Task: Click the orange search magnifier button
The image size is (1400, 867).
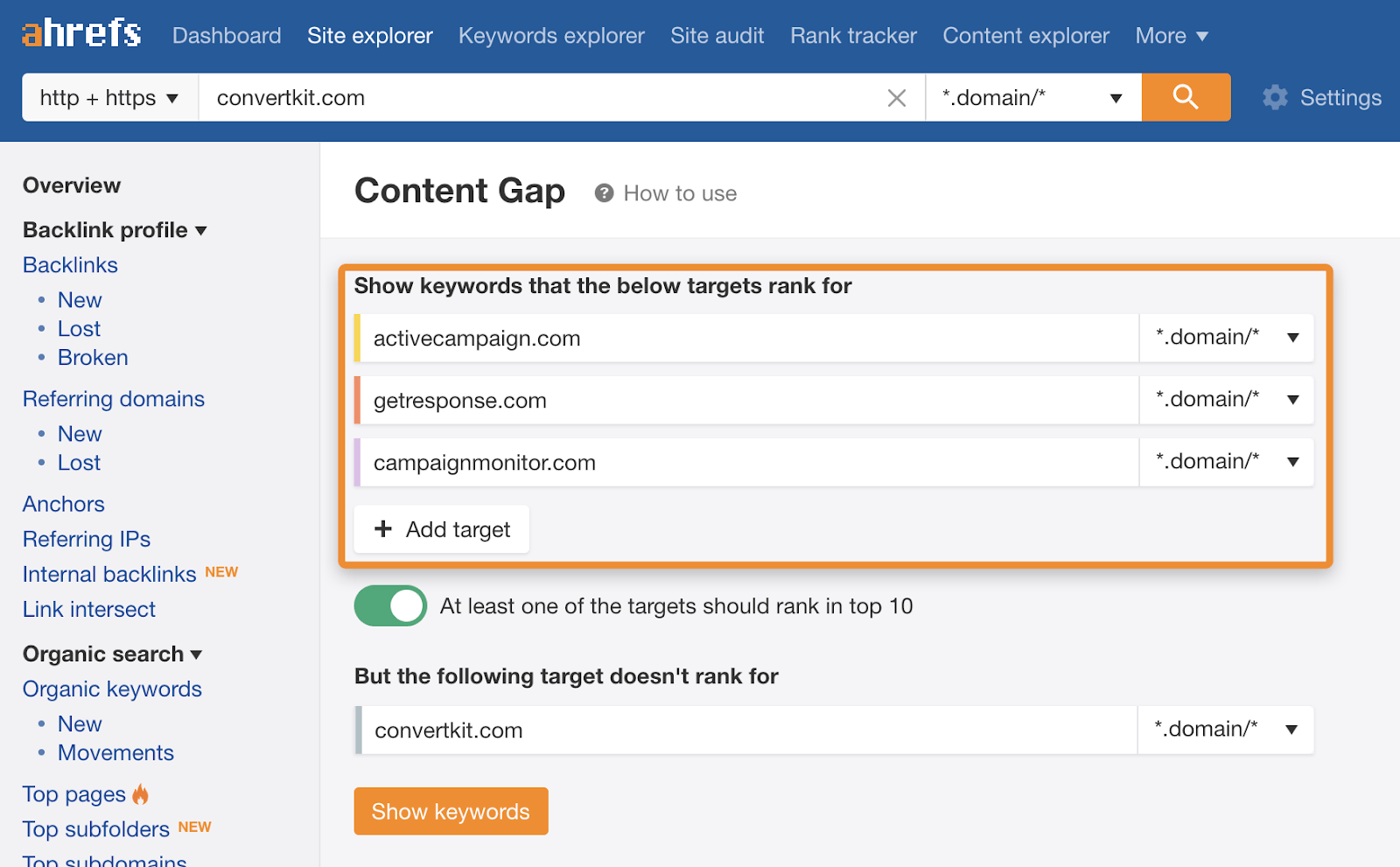Action: (x=1186, y=97)
